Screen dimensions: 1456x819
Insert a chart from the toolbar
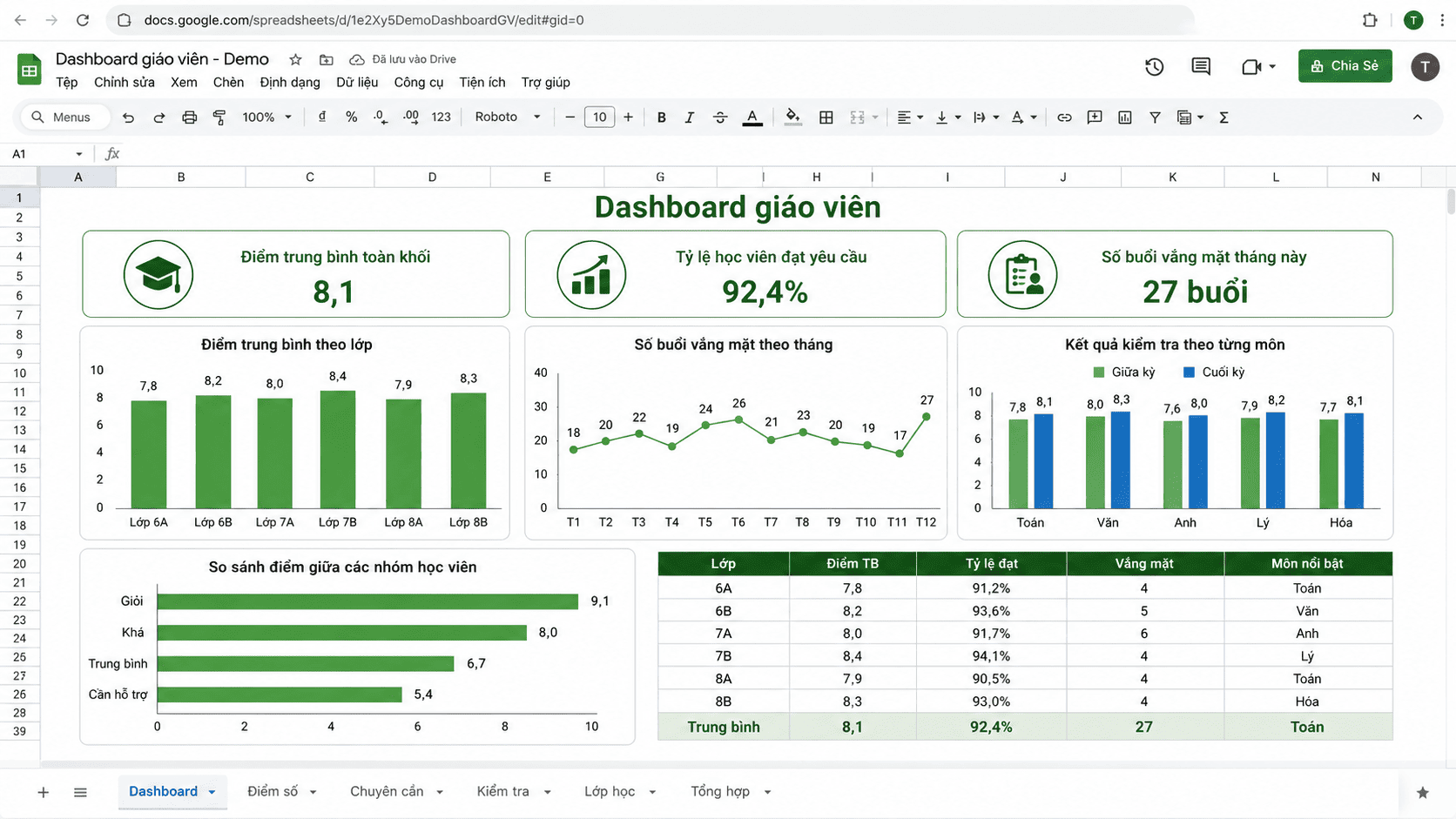pyautogui.click(x=1125, y=117)
